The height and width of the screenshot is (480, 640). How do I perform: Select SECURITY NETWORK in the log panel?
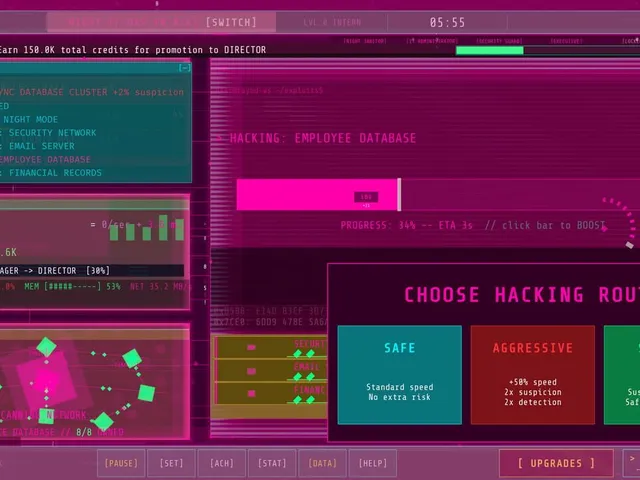click(x=52, y=133)
